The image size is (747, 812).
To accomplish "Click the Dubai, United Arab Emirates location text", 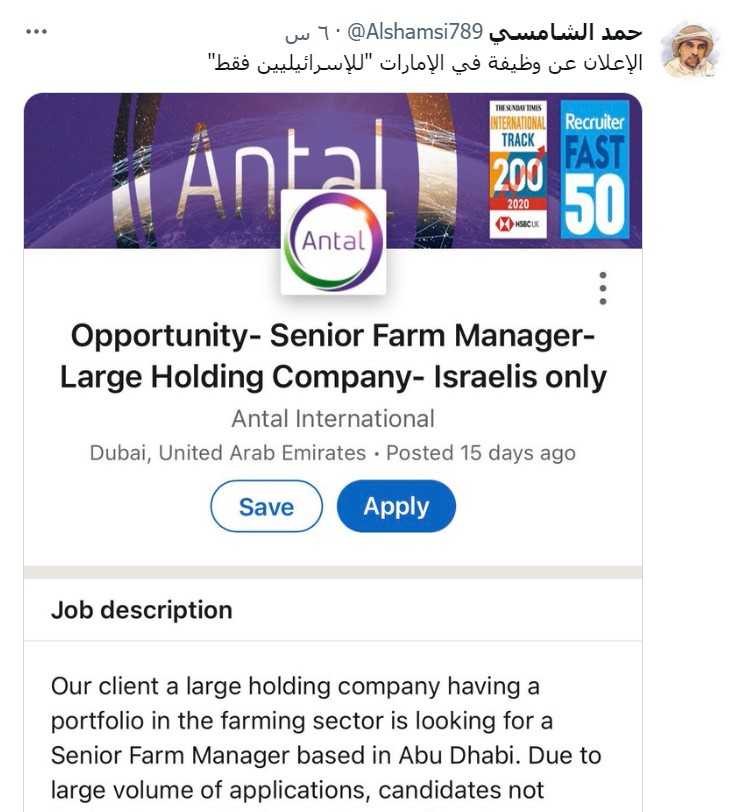I will point(228,453).
